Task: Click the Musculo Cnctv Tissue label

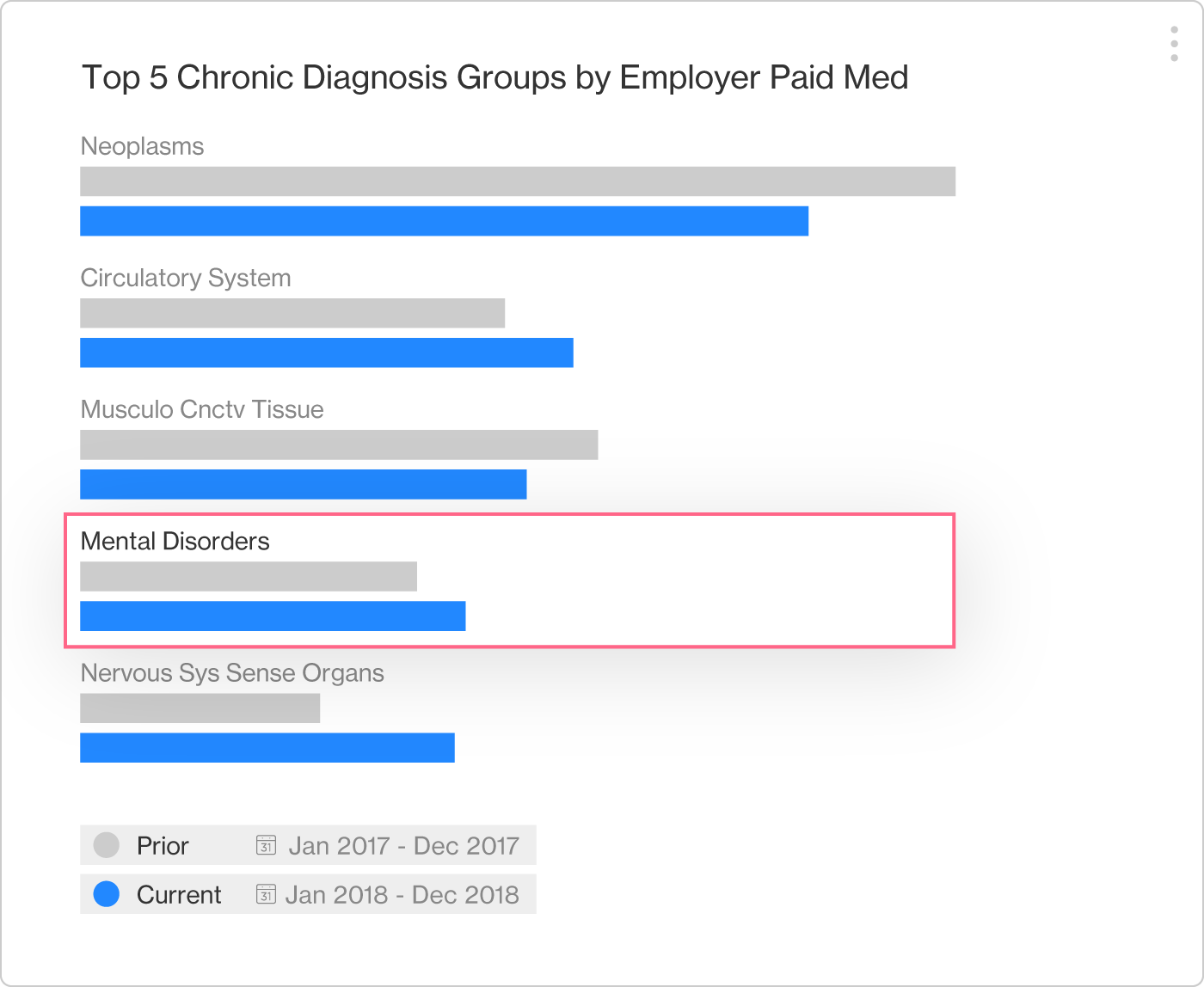Action: point(202,409)
